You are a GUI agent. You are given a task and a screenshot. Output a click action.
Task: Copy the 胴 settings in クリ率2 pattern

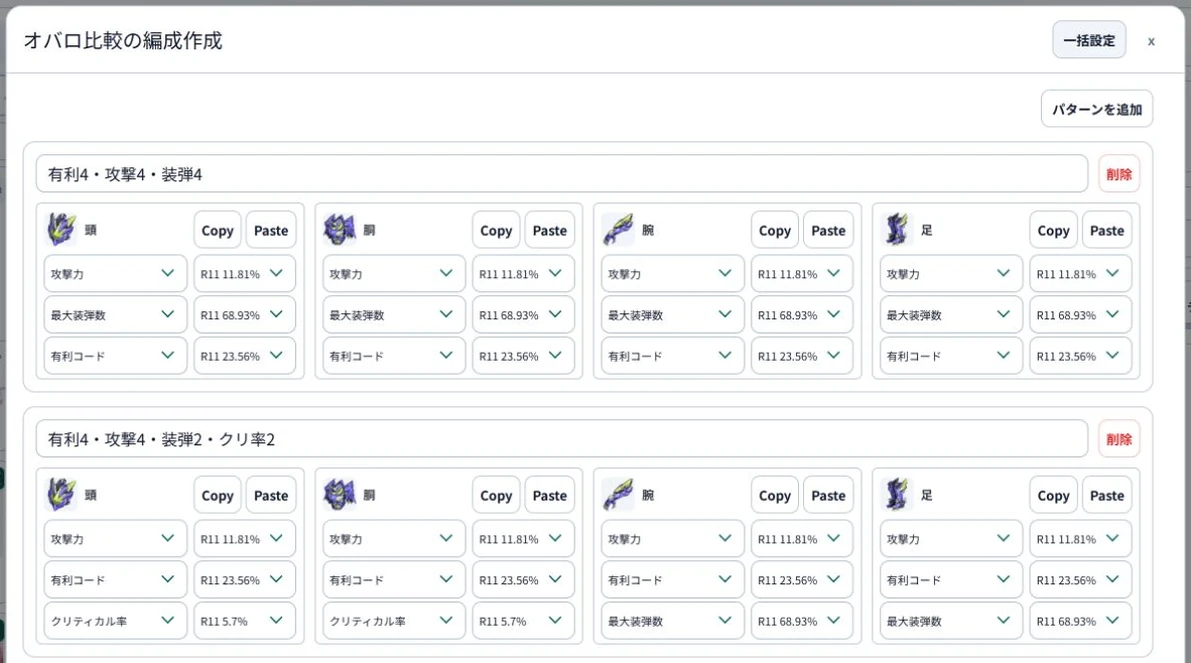496,496
